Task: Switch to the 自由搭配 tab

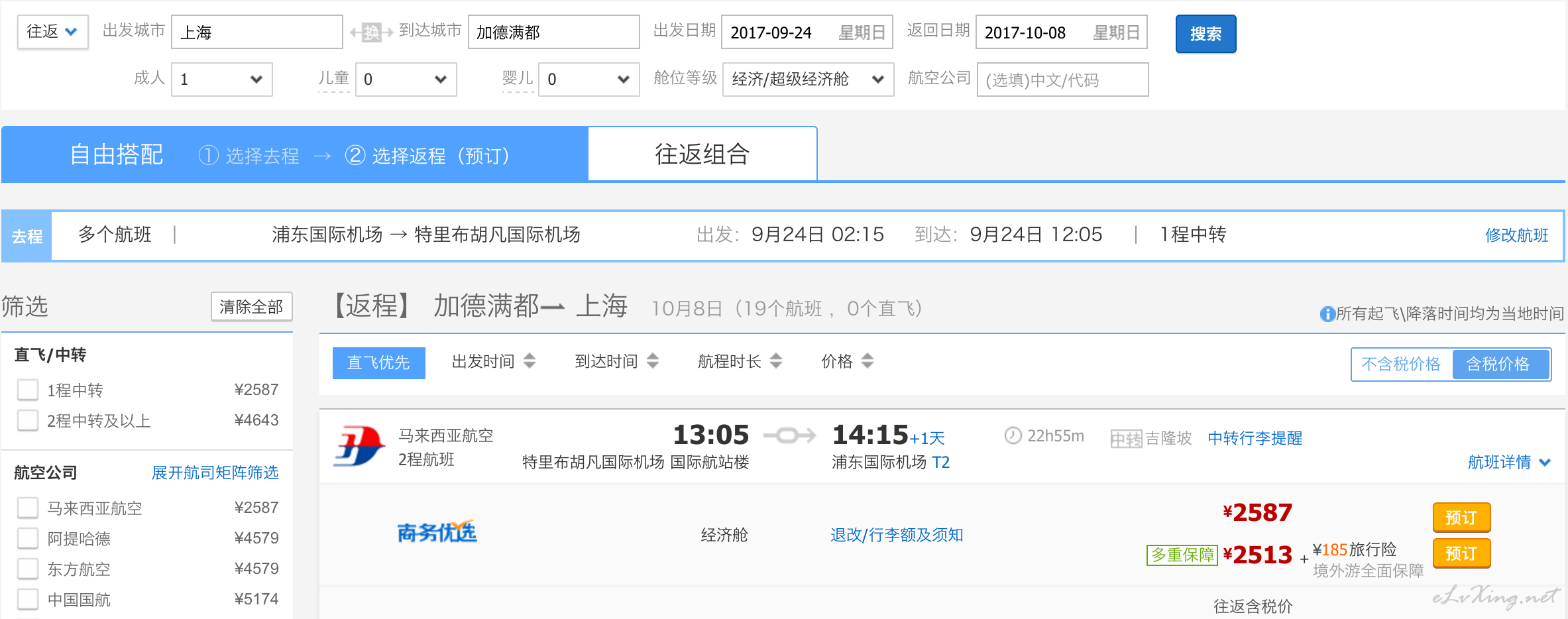Action: (x=117, y=154)
